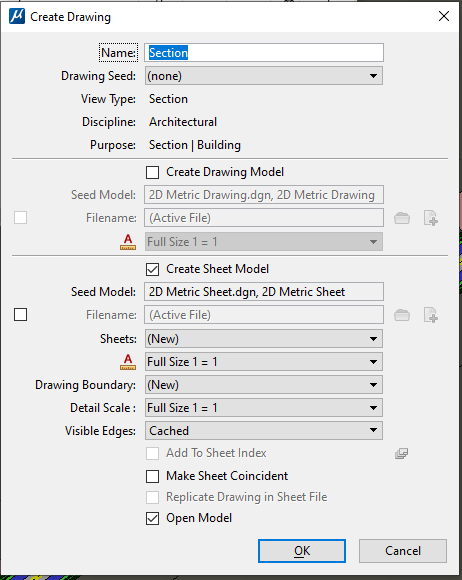This screenshot has width=462, height=580.
Task: Click the MicroStation logo icon in title bar
Action: (17, 17)
